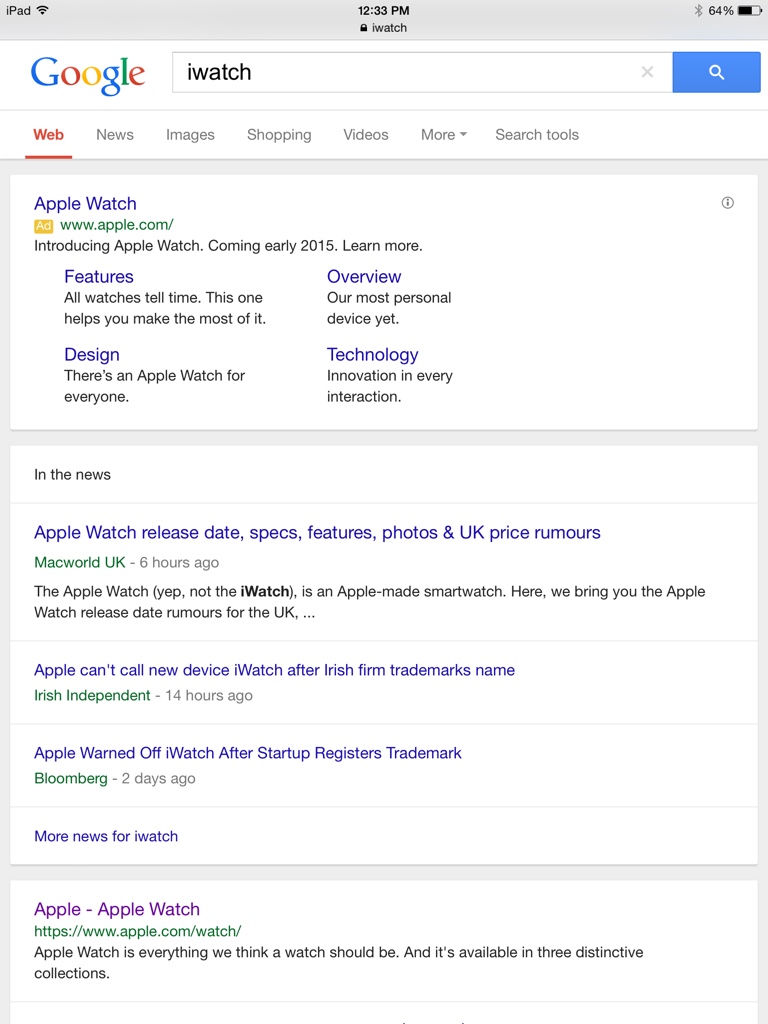Image resolution: width=768 pixels, height=1024 pixels.
Task: Tap the Google logo
Action: click(x=88, y=74)
